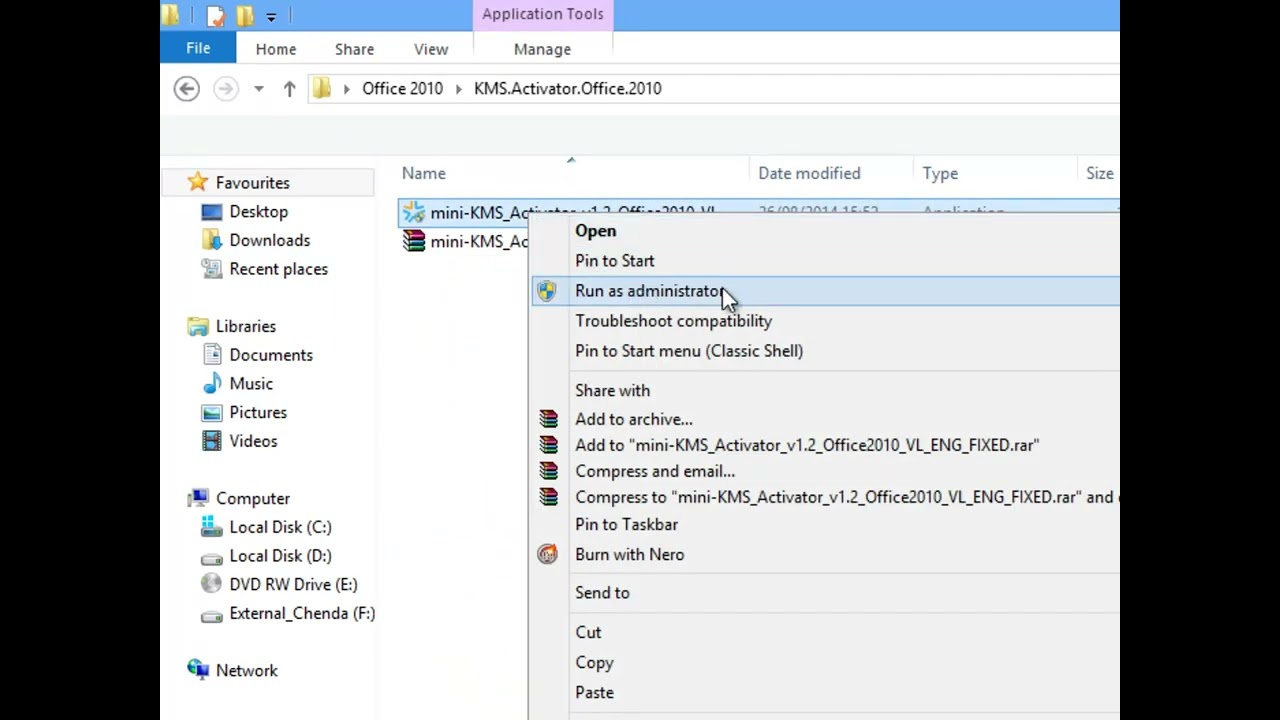1280x720 pixels.
Task: Click the Videos filmstrip icon
Action: point(211,441)
